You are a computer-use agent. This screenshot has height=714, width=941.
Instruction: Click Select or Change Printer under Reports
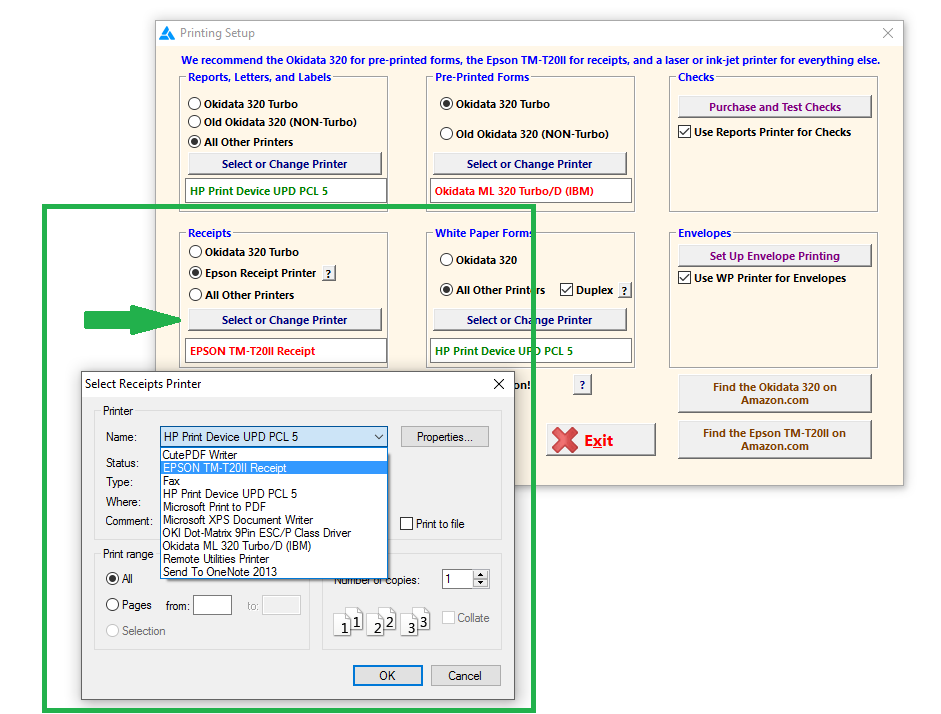tap(284, 164)
